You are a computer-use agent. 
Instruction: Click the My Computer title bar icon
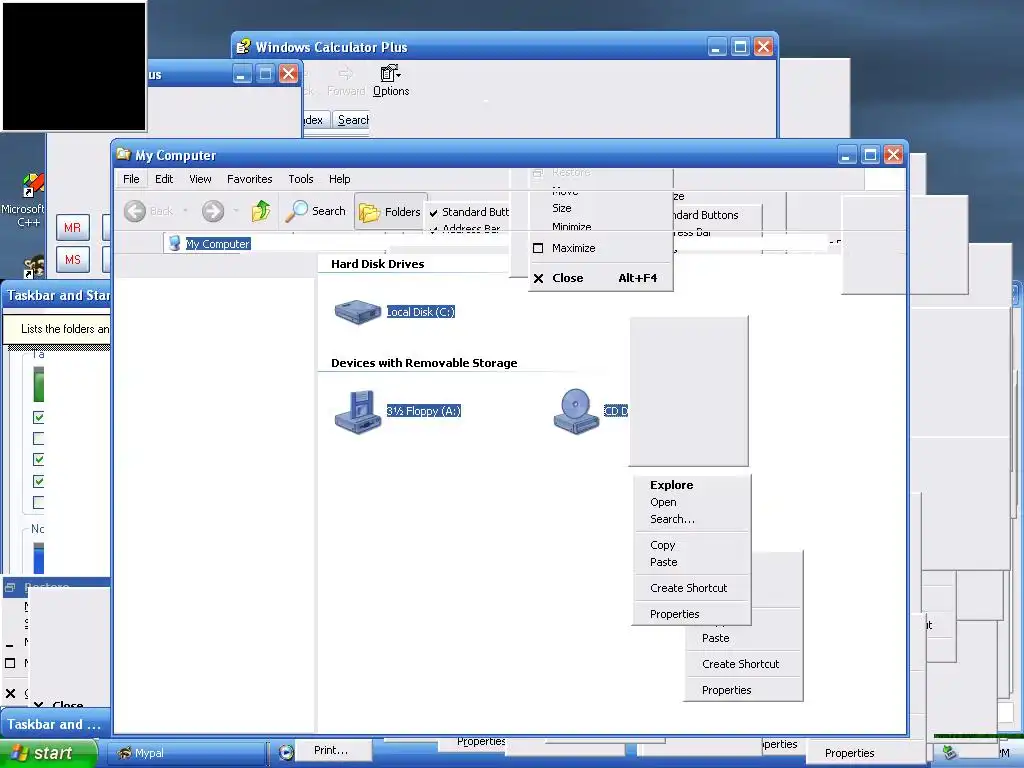coord(123,155)
